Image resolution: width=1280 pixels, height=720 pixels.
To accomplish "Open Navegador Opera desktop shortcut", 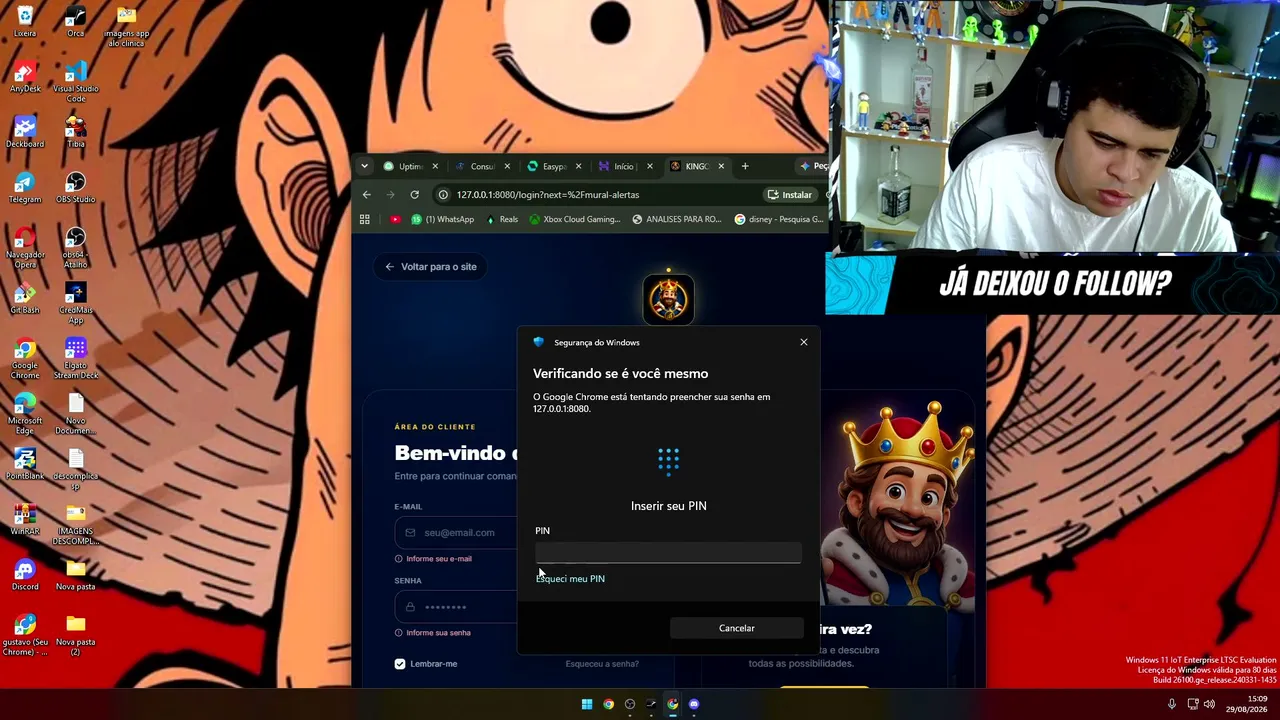I will (x=25, y=248).
